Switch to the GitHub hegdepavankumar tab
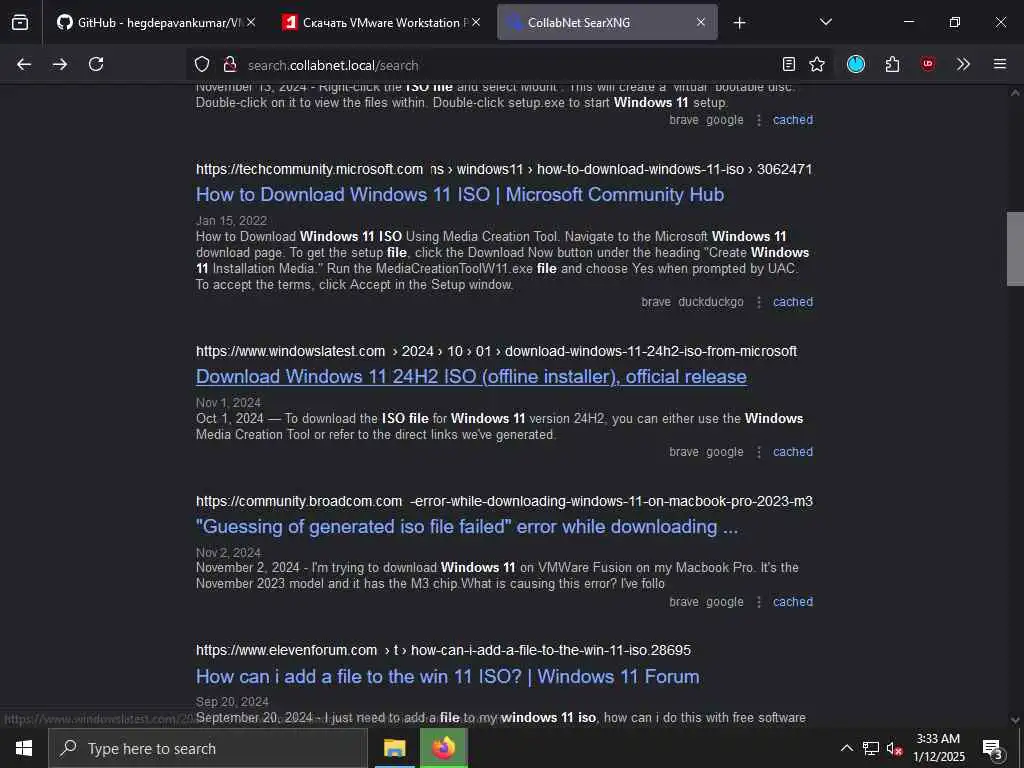This screenshot has height=768, width=1024. coord(155,22)
